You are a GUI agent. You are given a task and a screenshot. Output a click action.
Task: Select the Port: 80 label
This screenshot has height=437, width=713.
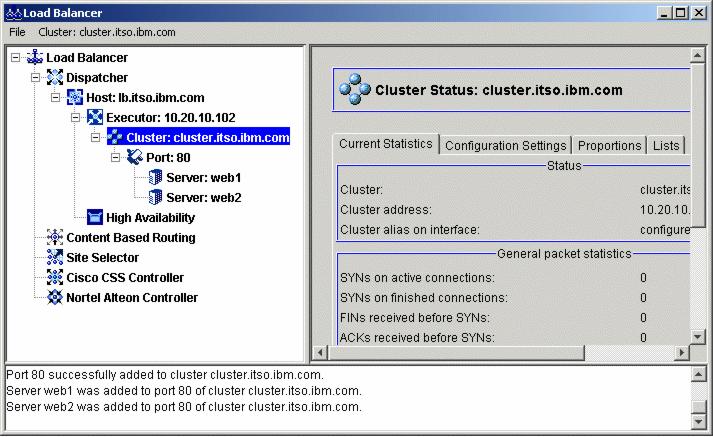click(168, 158)
